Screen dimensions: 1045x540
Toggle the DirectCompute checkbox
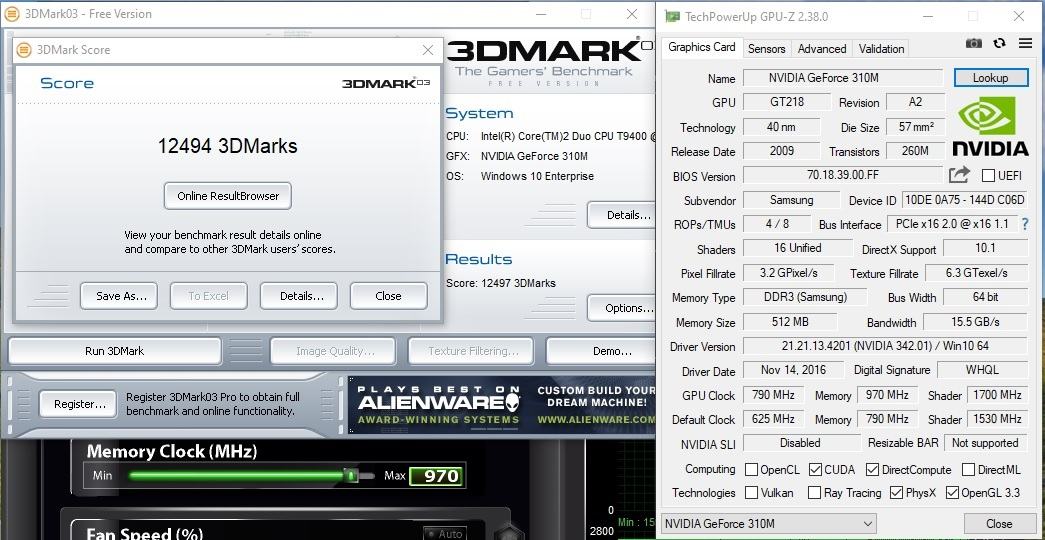pyautogui.click(x=872, y=470)
